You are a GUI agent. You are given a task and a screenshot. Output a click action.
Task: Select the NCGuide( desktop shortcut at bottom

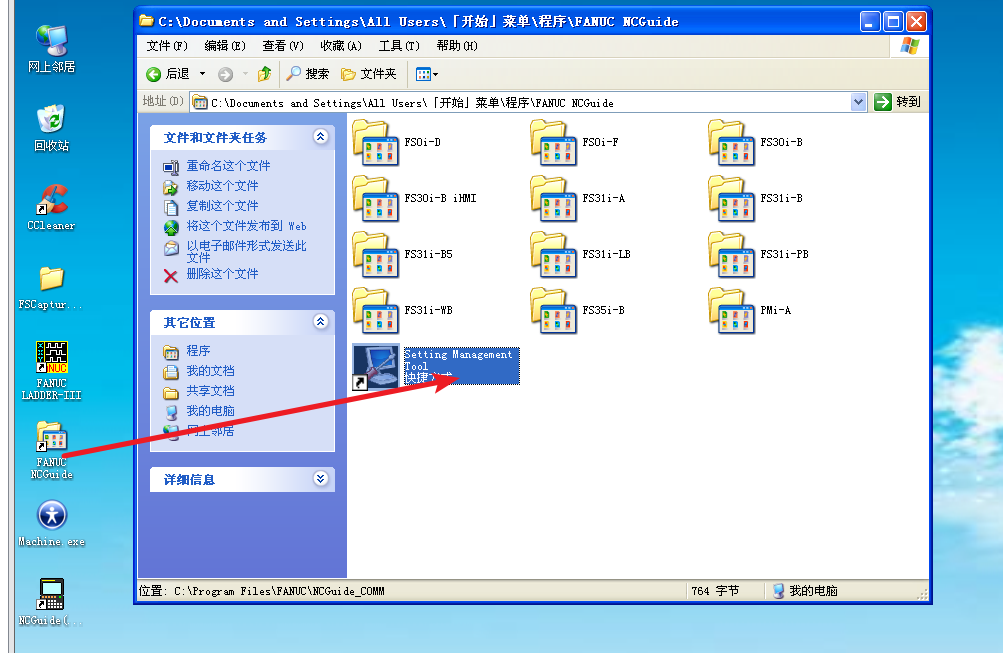point(51,602)
